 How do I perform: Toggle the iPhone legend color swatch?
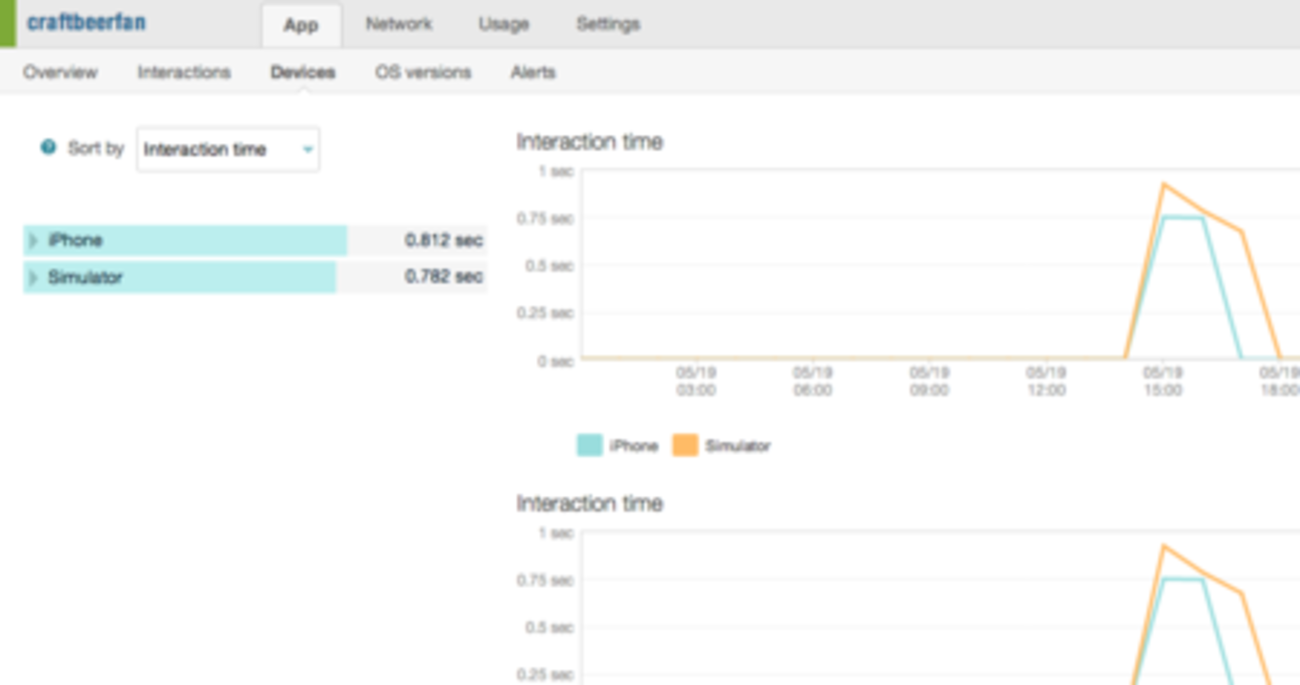(590, 446)
